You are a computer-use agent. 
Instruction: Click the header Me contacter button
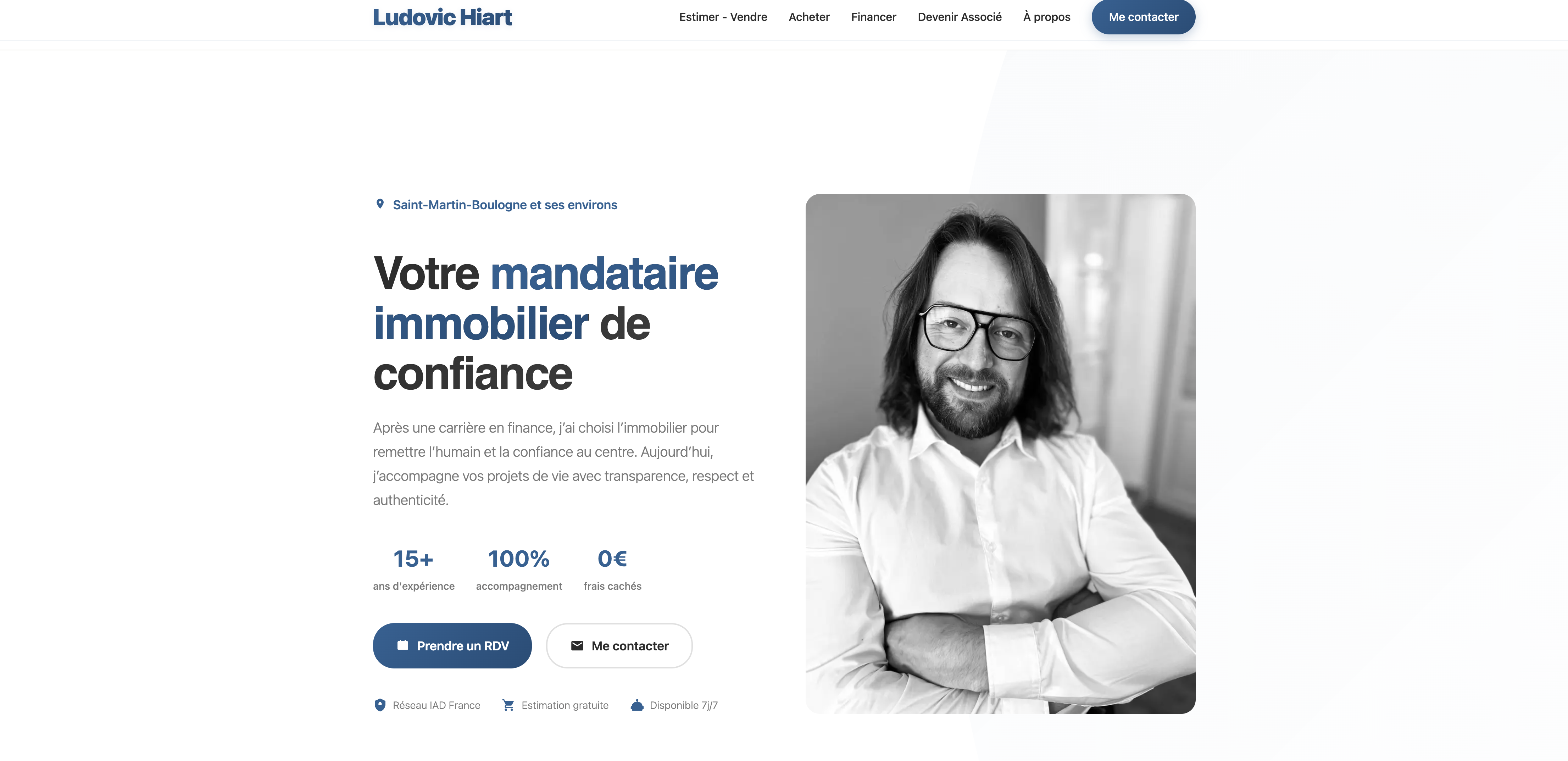click(x=1143, y=17)
